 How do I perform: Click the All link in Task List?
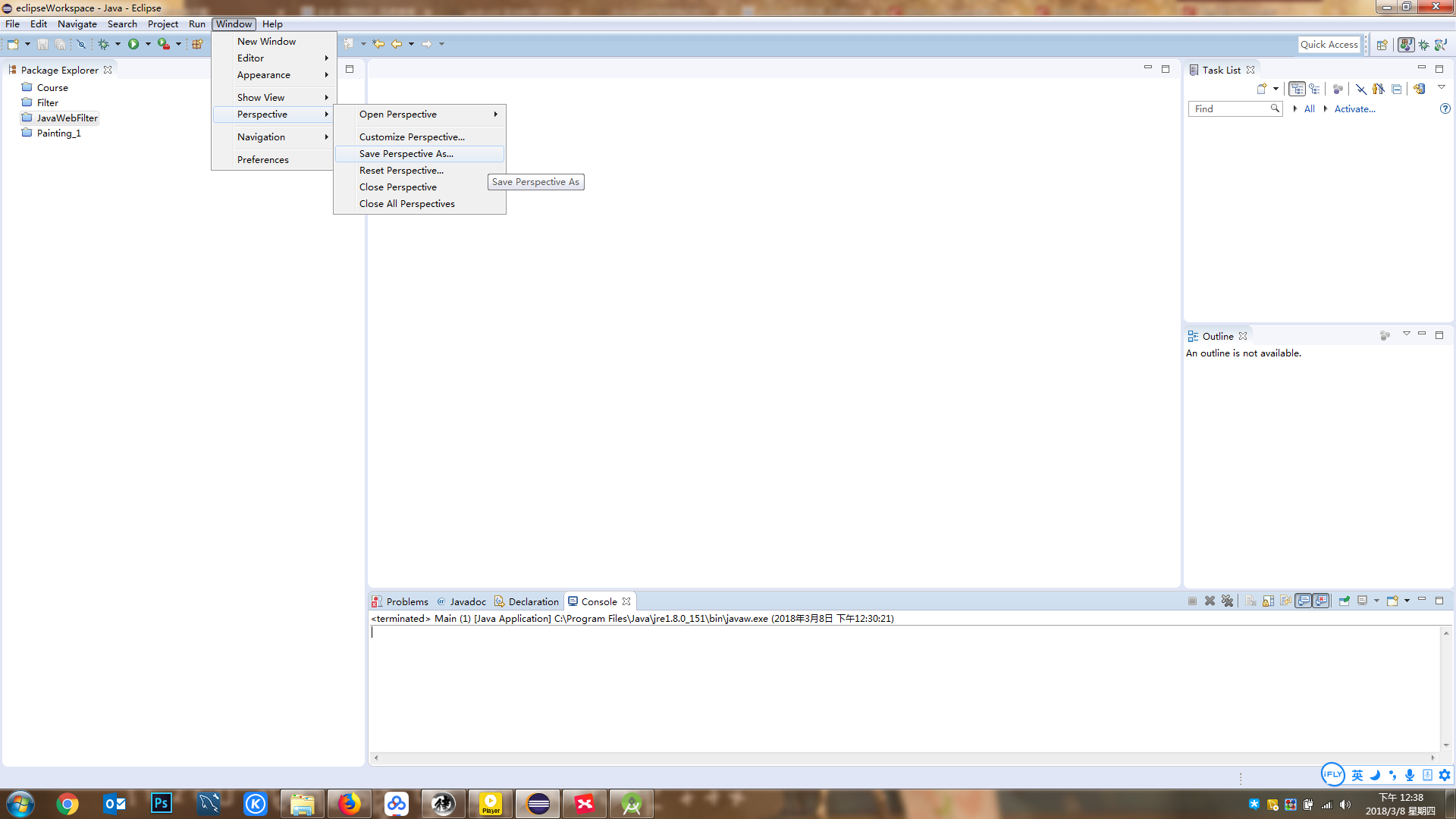coord(1309,108)
